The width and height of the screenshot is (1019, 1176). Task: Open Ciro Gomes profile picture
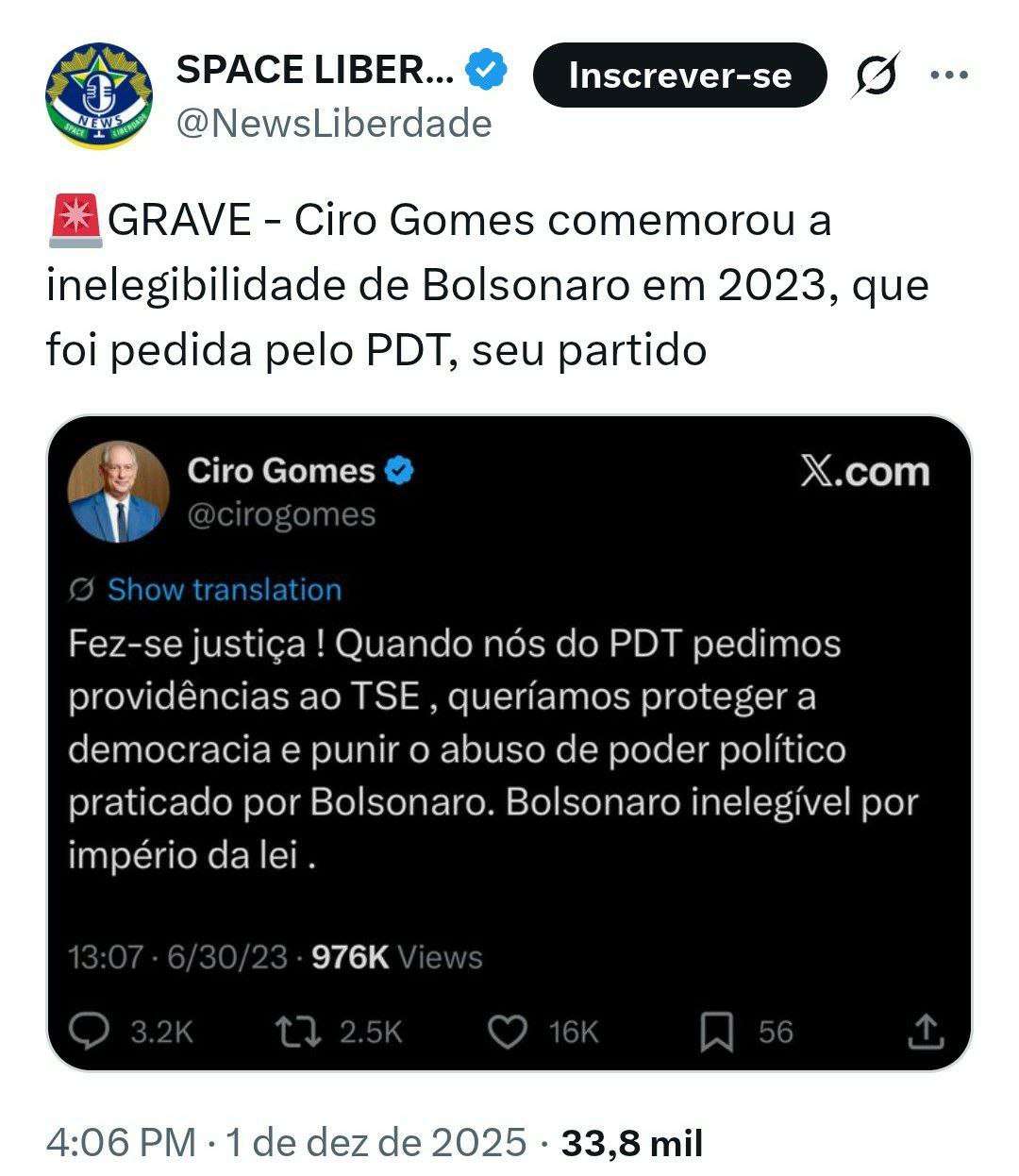pyautogui.click(x=118, y=492)
